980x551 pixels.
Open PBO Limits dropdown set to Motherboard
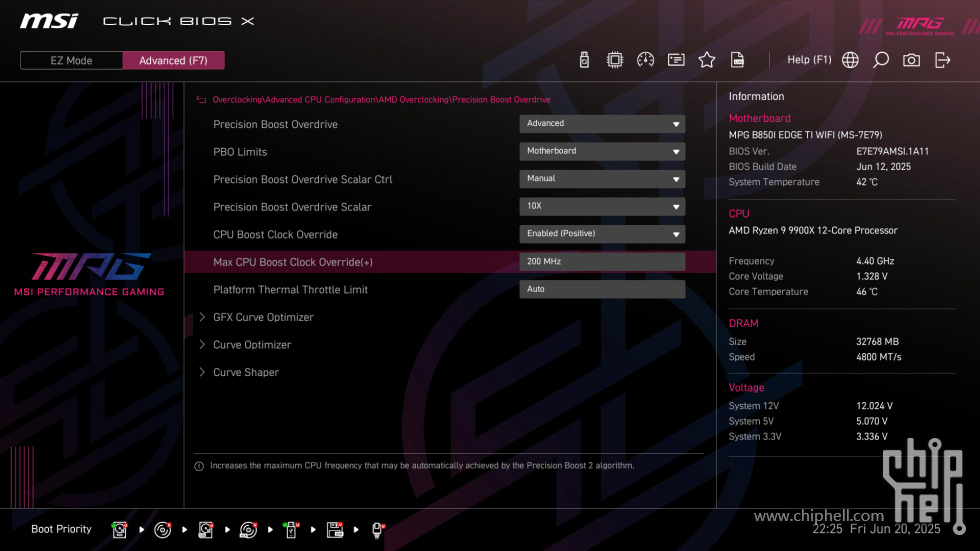pos(602,151)
